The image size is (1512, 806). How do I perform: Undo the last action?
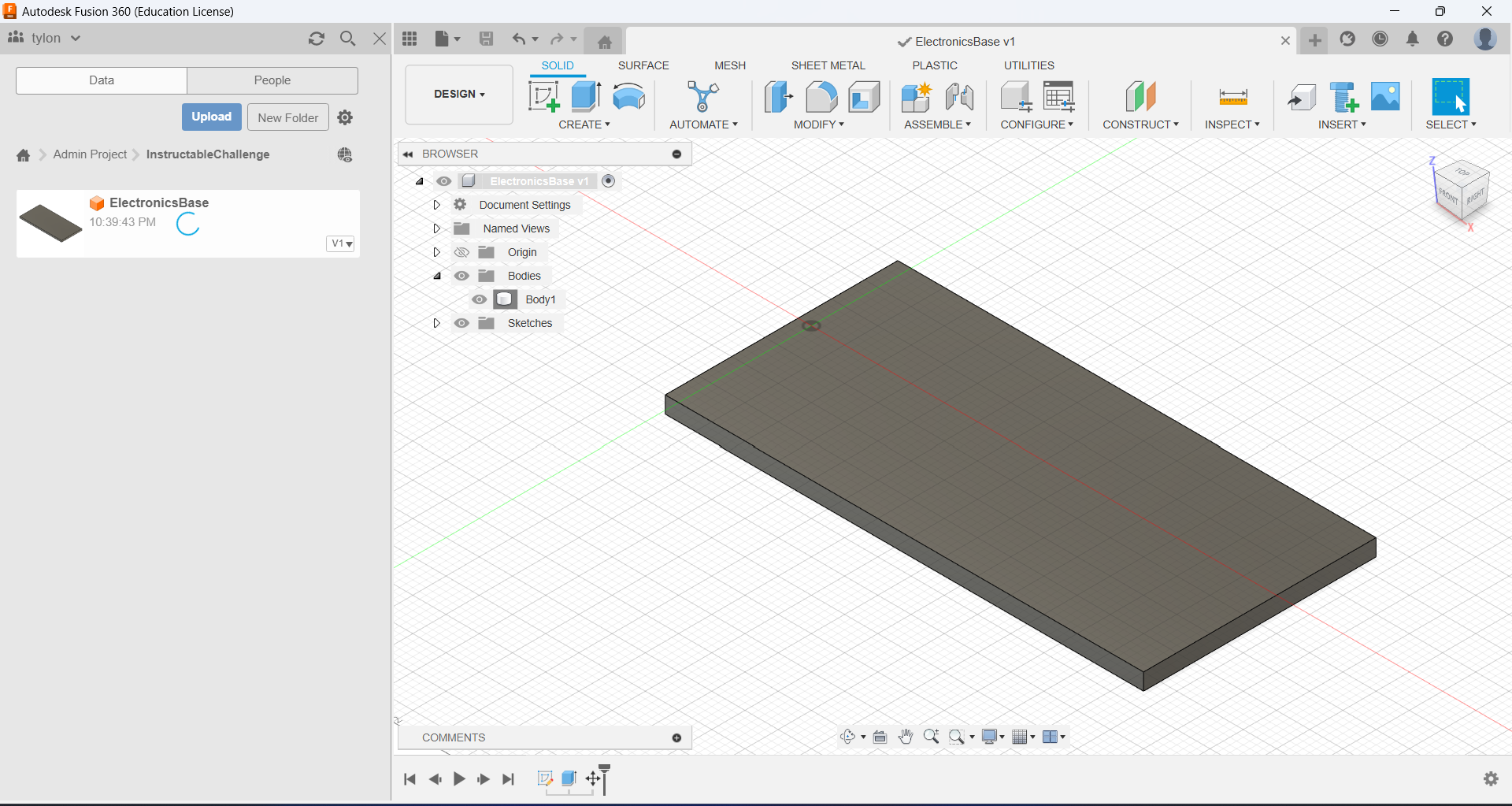click(519, 39)
